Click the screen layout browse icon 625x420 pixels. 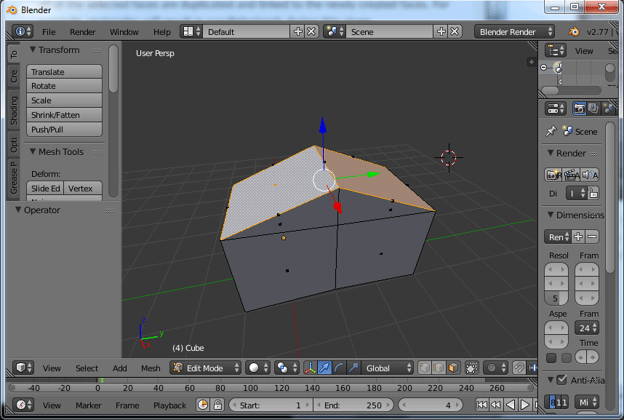pos(191,32)
